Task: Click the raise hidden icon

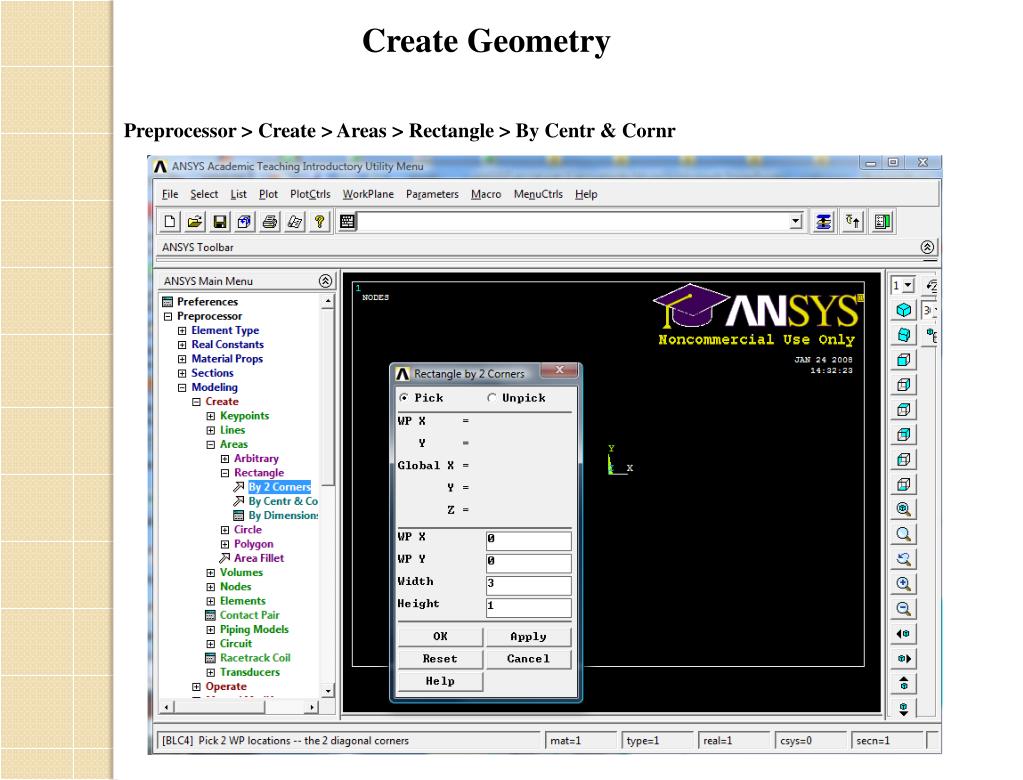Action: (824, 222)
